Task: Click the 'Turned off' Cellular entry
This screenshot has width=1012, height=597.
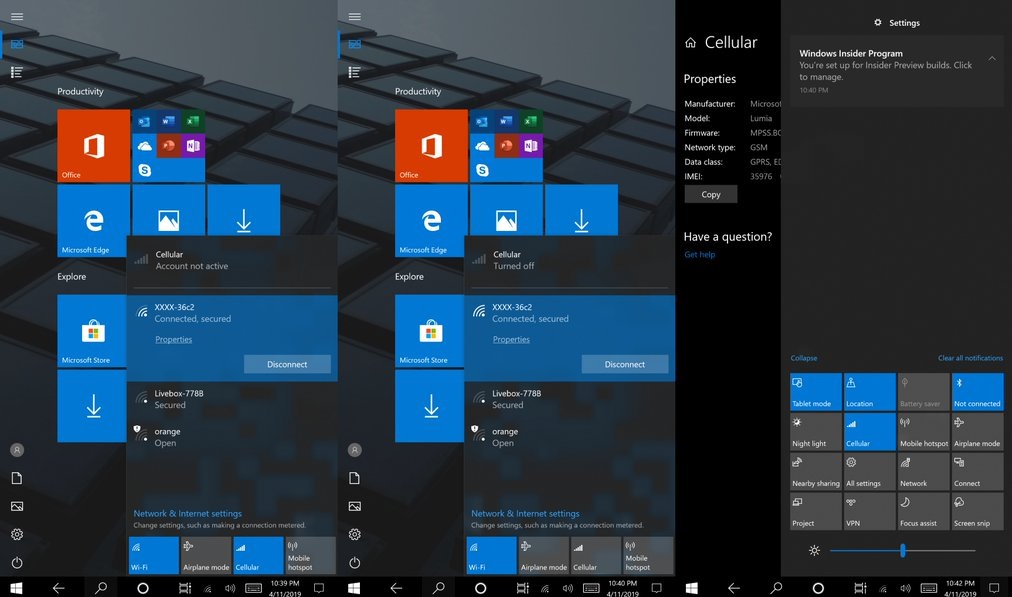Action: tap(569, 260)
